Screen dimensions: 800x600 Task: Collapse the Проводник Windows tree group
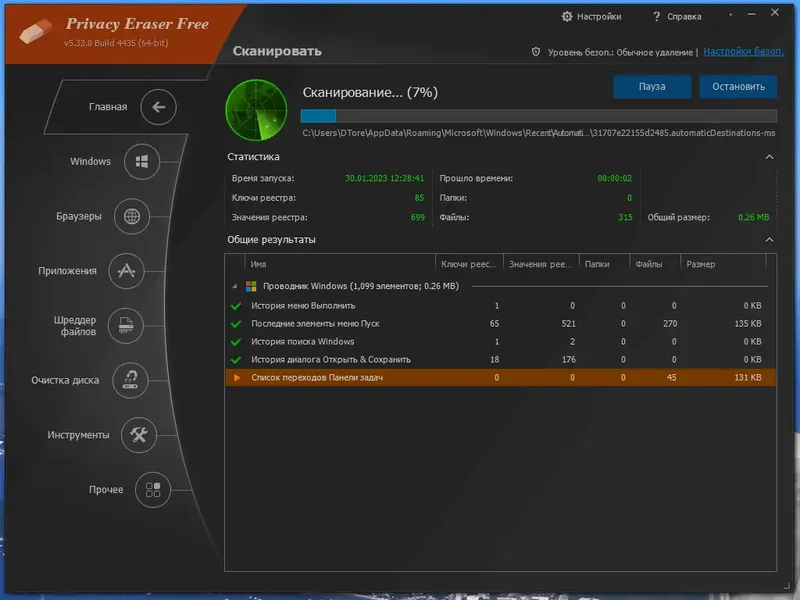(x=235, y=286)
